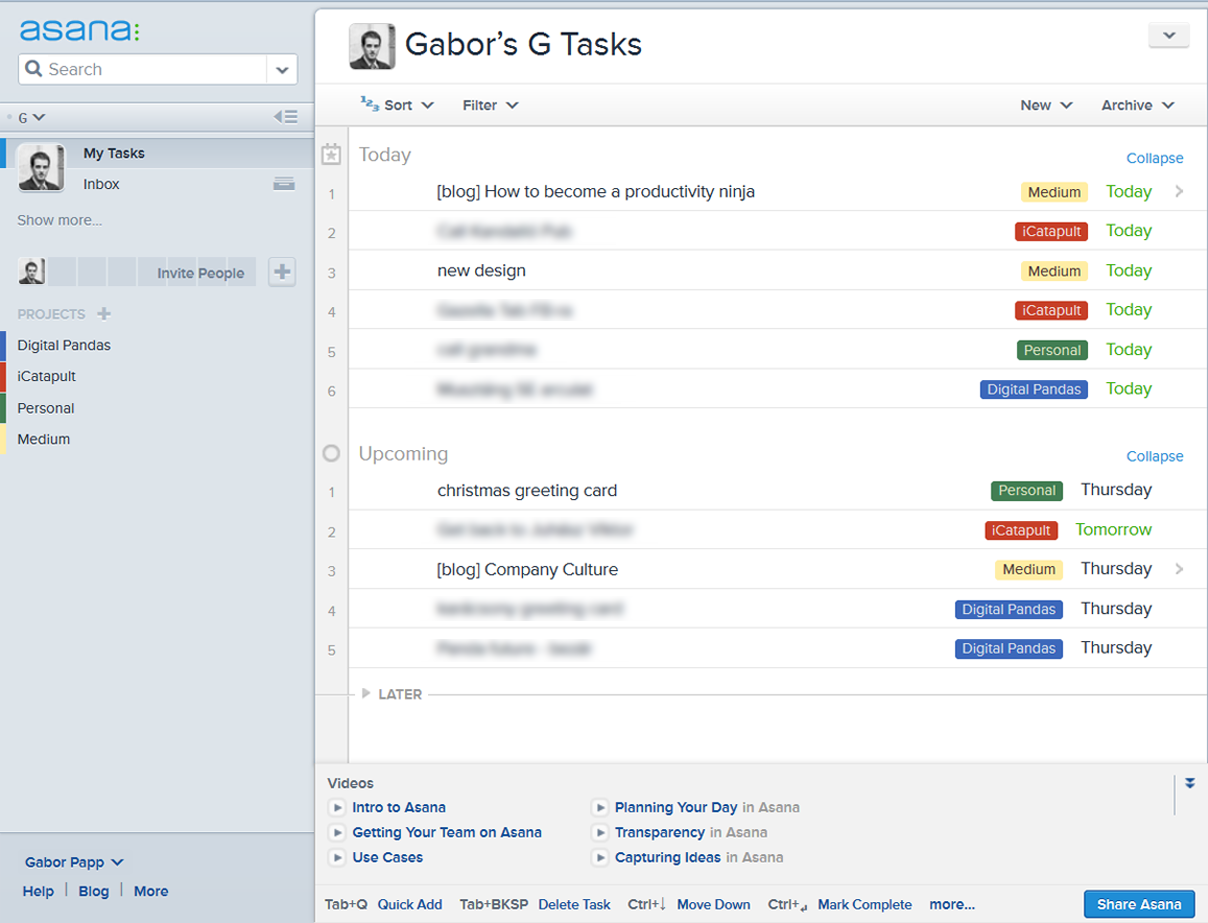Open the Sort dropdown
Image resolution: width=1208 pixels, height=923 pixels.
tap(398, 105)
